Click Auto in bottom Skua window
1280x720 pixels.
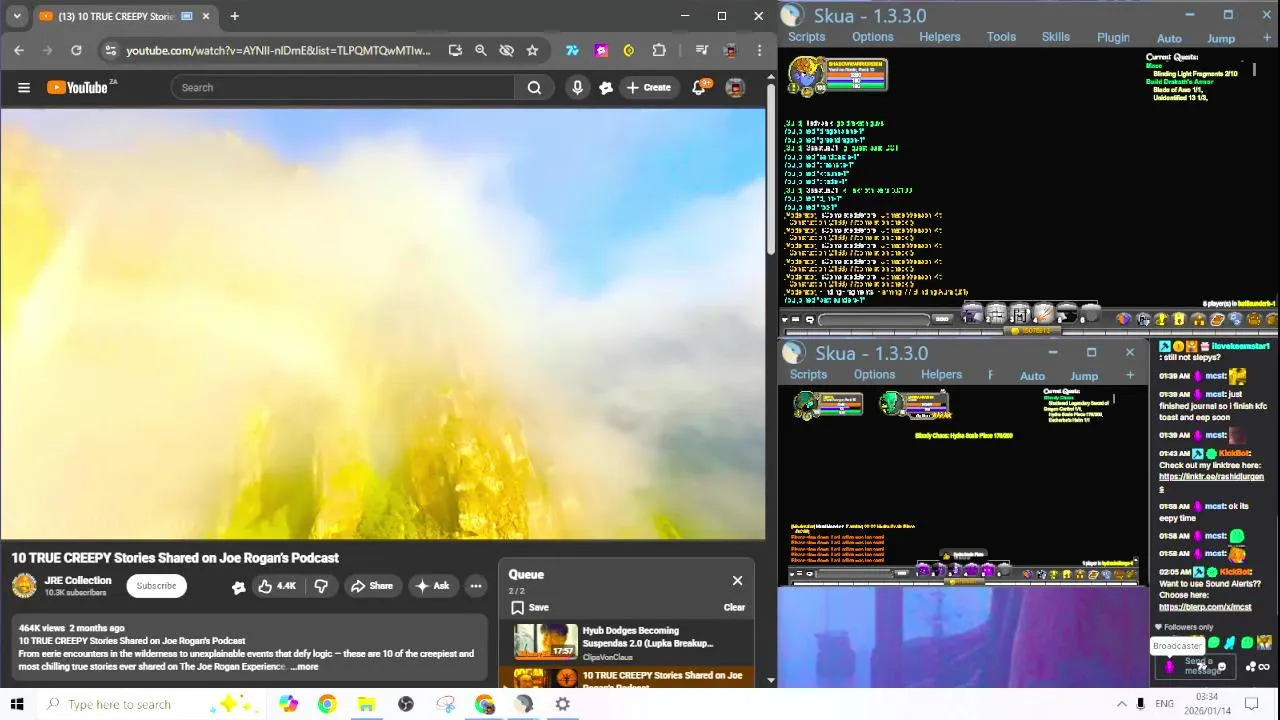tap(1032, 376)
